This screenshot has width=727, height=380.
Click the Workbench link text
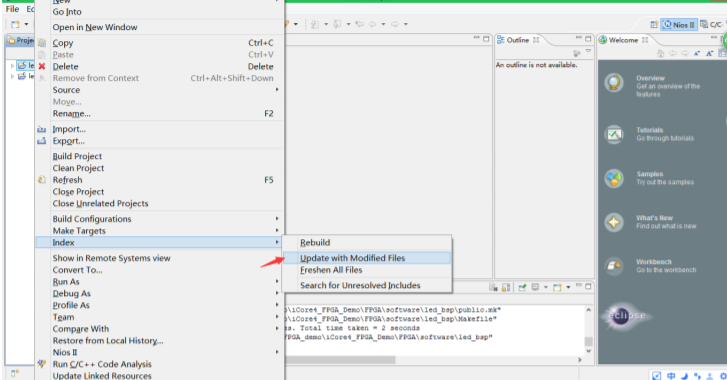pyautogui.click(x=654, y=262)
